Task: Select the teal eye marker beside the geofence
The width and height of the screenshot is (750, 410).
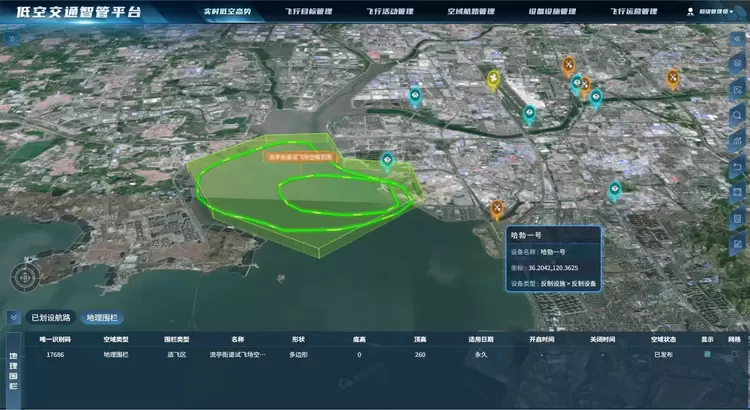Action: point(387,160)
